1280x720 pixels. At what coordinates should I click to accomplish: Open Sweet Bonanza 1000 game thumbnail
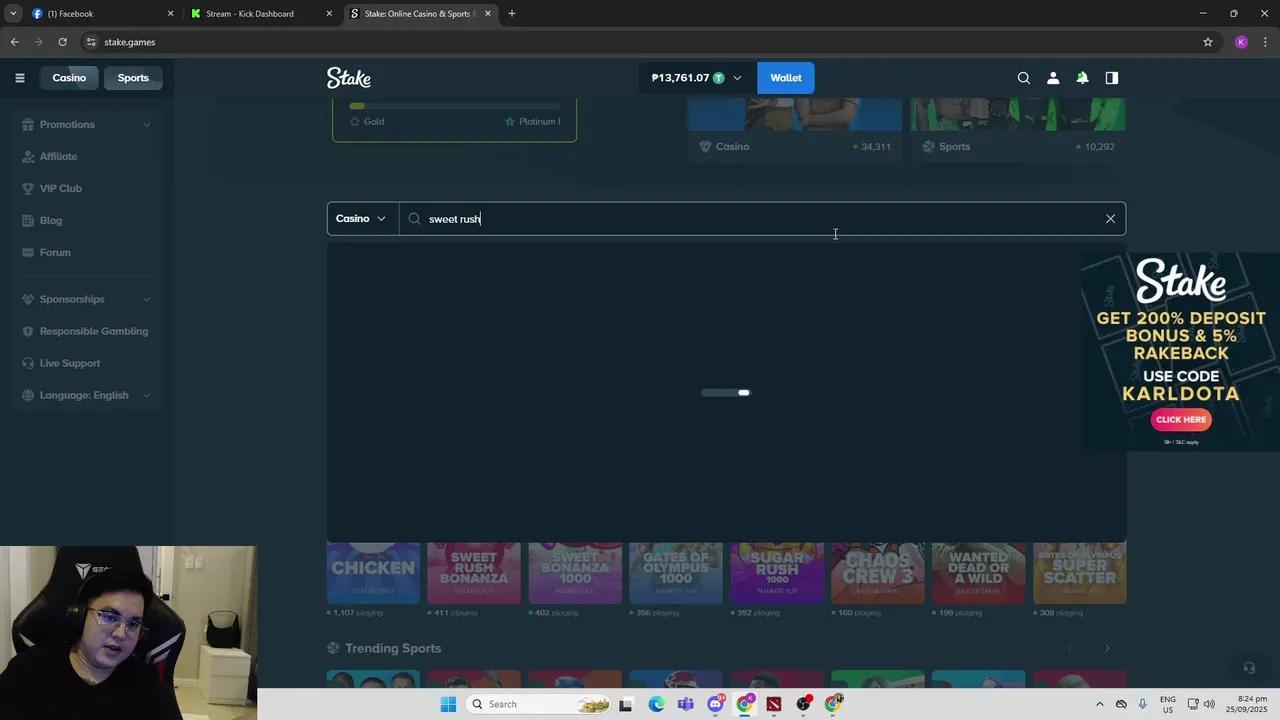click(575, 574)
